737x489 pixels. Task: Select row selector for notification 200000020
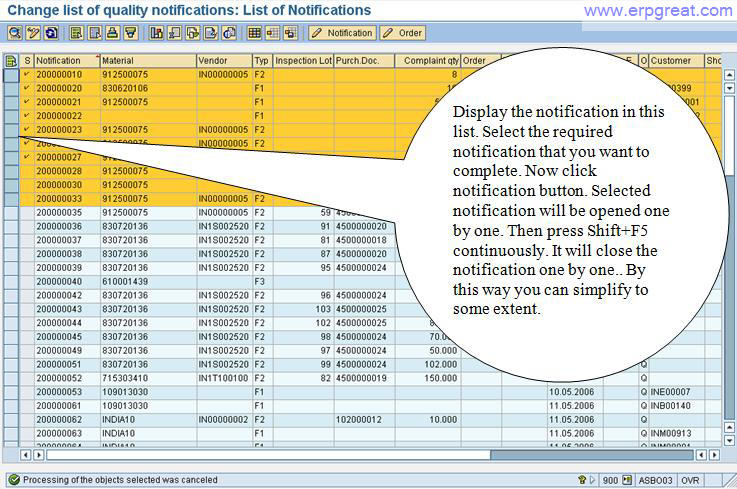[x=11, y=88]
